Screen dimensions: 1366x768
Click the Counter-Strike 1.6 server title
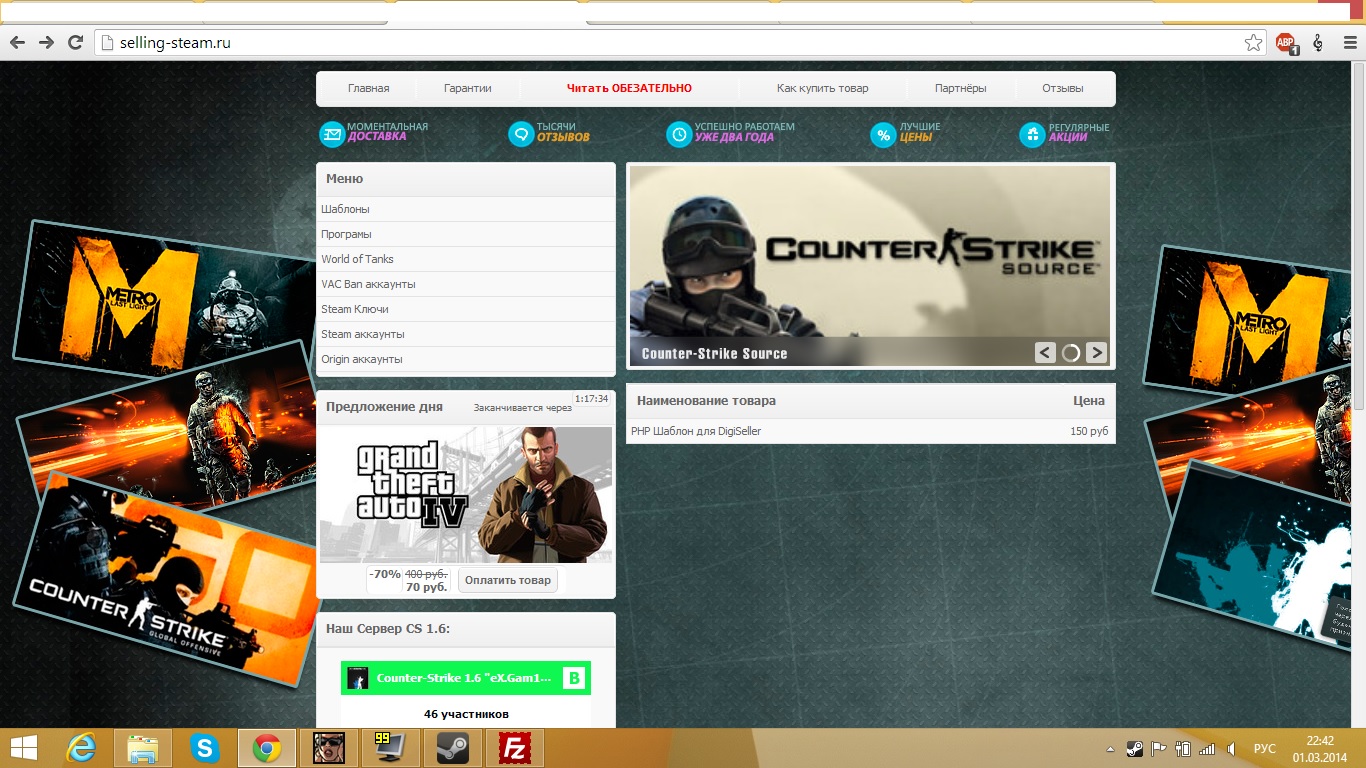(464, 678)
